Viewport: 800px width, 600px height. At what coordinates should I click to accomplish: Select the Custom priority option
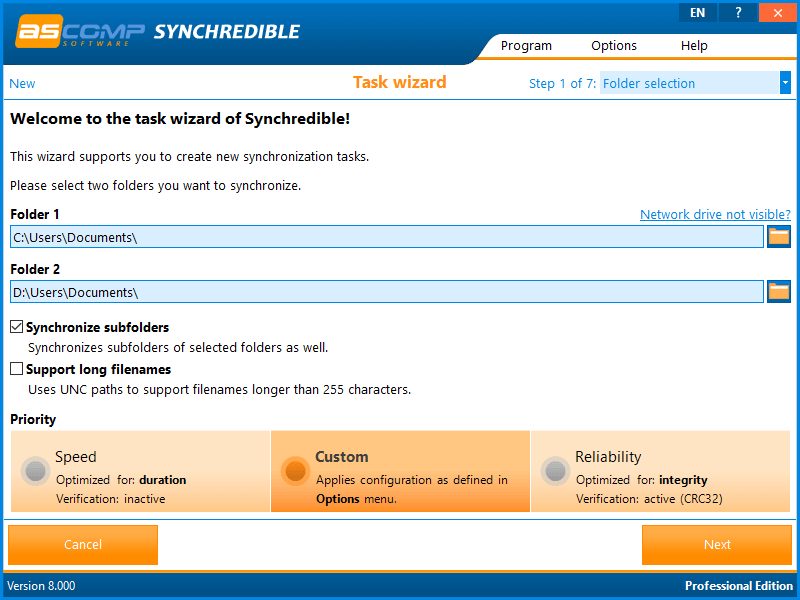point(295,471)
